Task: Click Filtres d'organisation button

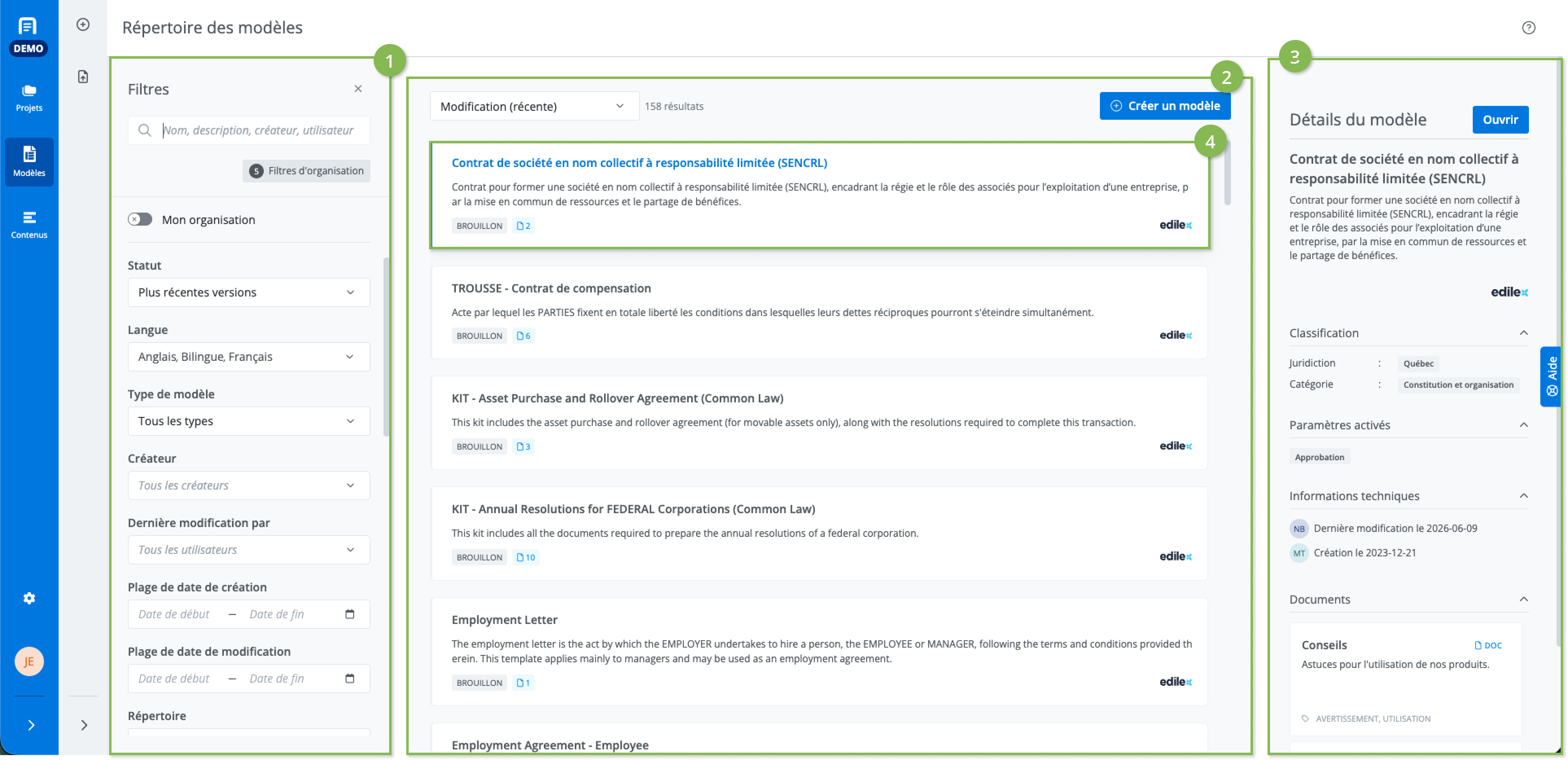Action: [306, 171]
